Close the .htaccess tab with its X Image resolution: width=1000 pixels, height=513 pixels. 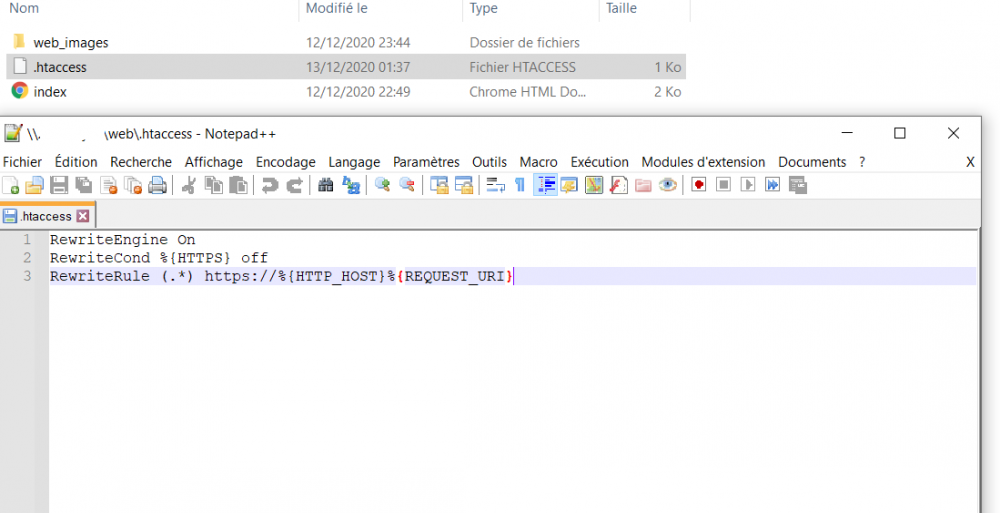pos(82,216)
